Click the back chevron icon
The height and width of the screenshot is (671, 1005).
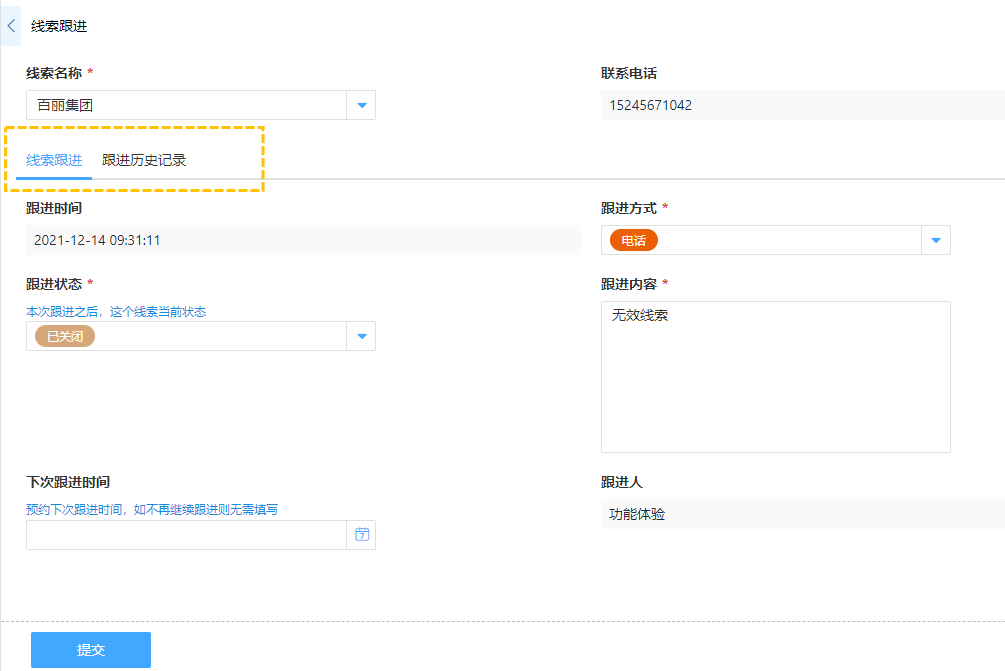(11, 26)
